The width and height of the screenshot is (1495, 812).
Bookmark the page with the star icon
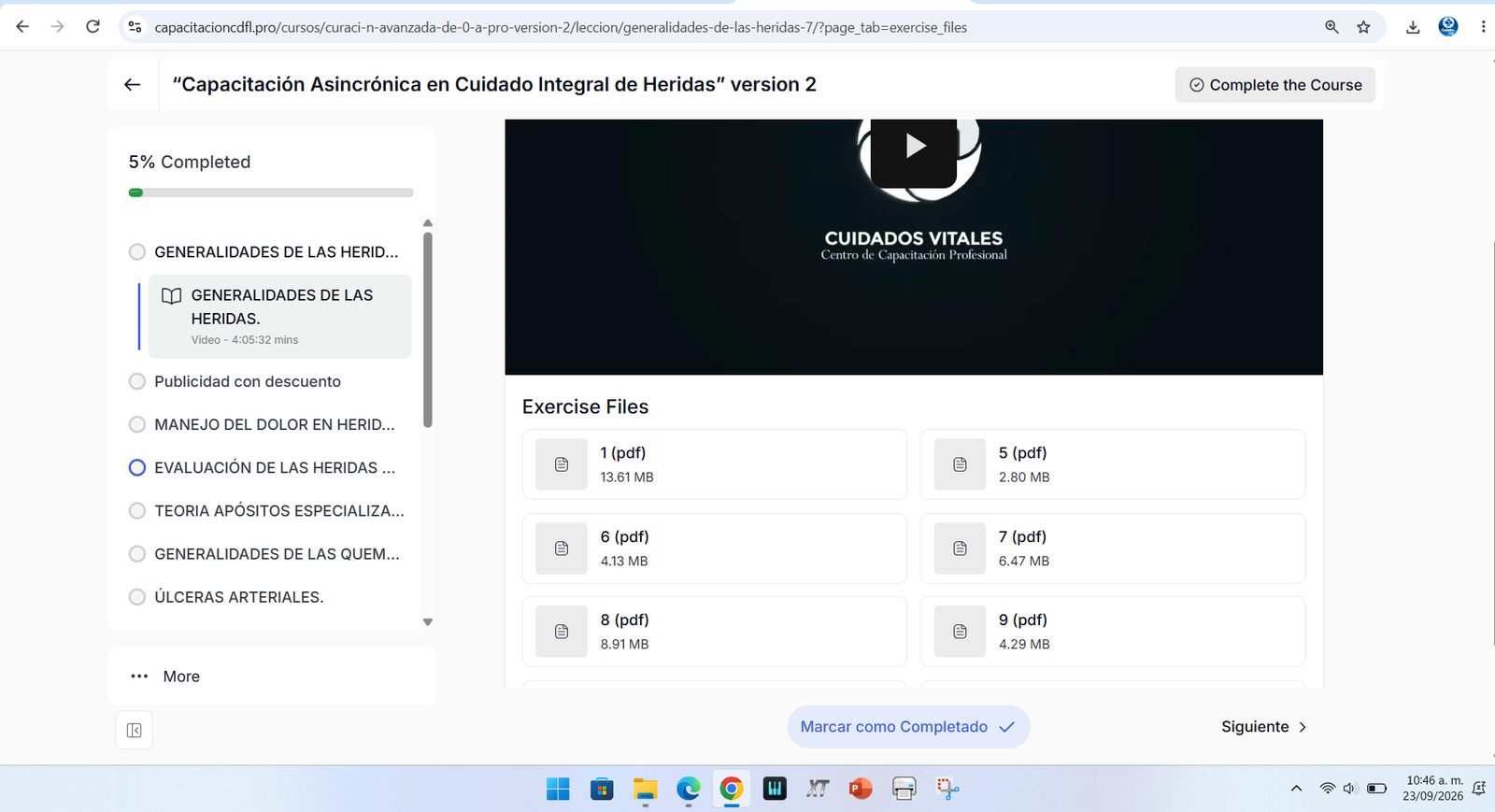1363,27
